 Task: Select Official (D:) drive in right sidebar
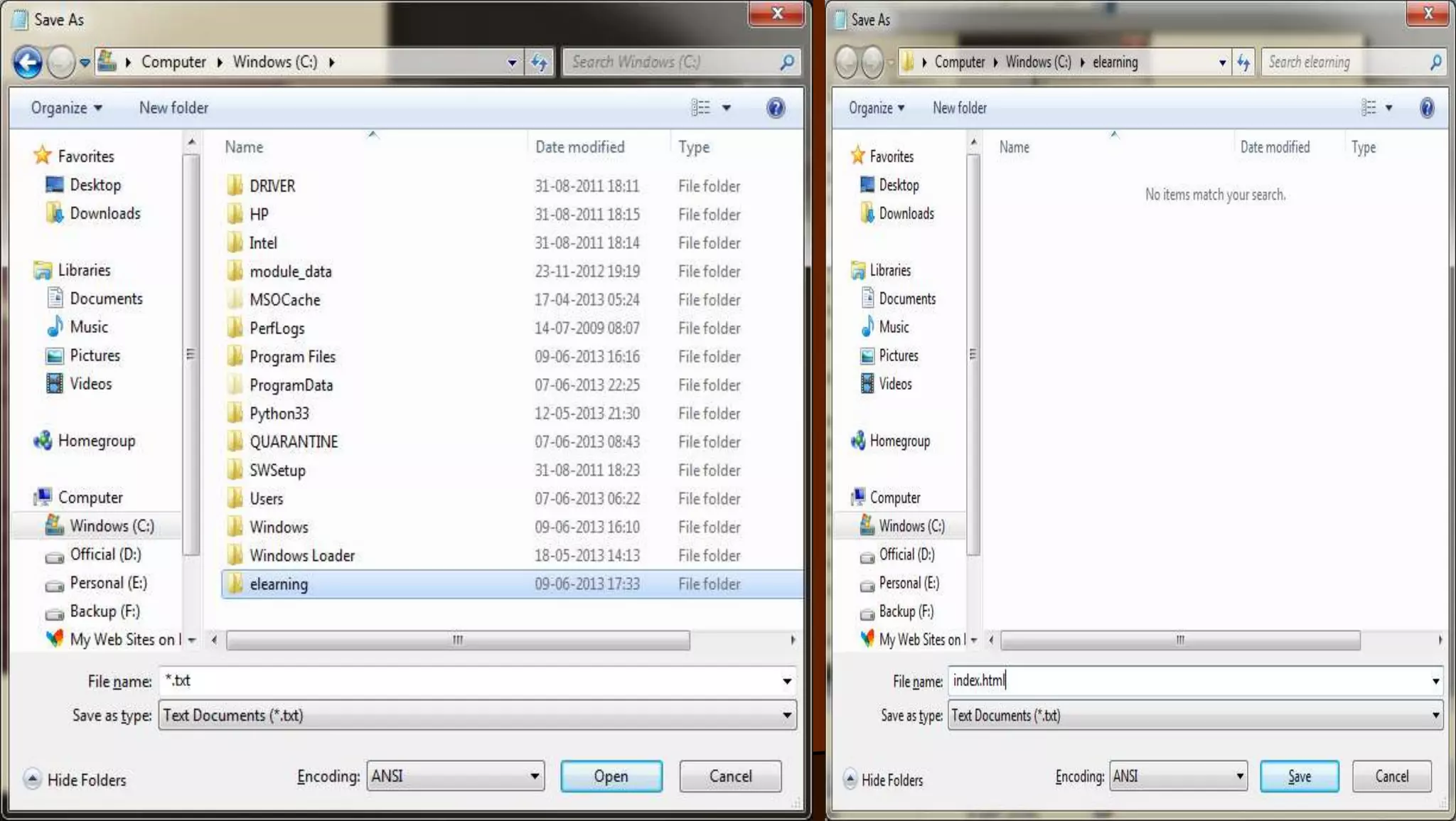click(906, 554)
